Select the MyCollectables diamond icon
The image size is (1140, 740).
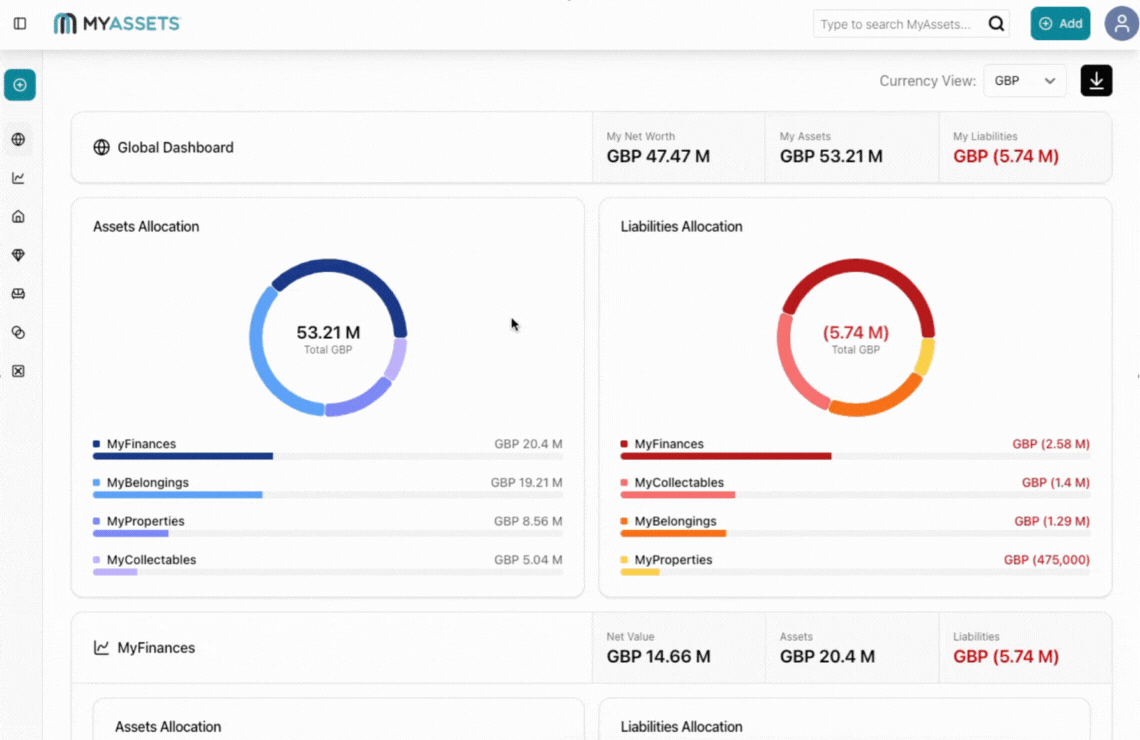pos(19,254)
